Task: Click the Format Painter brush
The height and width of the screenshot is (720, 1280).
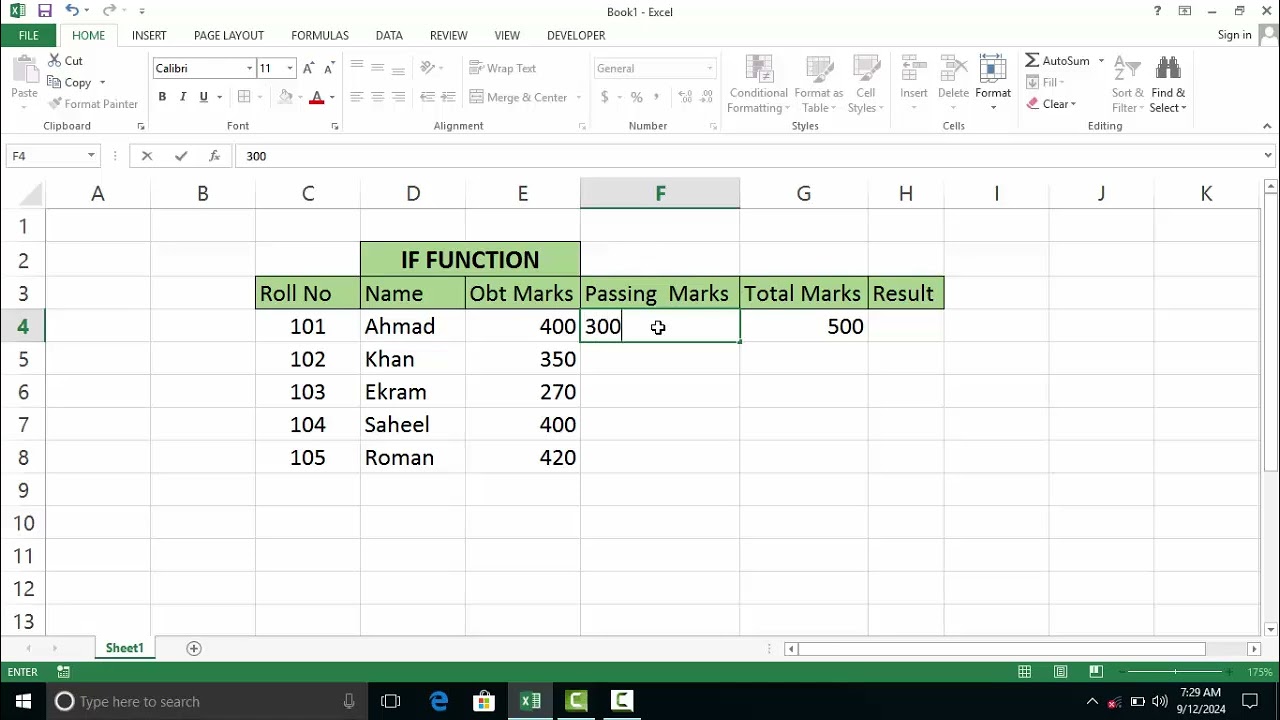Action: [x=54, y=104]
